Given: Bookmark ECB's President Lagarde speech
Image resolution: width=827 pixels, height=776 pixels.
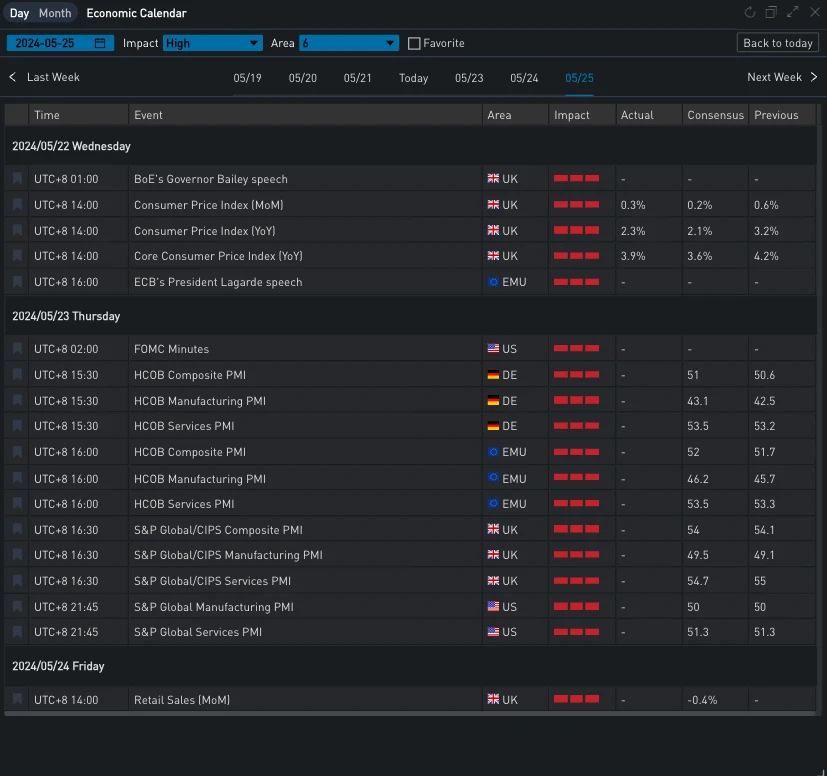Looking at the screenshot, I should [17, 282].
